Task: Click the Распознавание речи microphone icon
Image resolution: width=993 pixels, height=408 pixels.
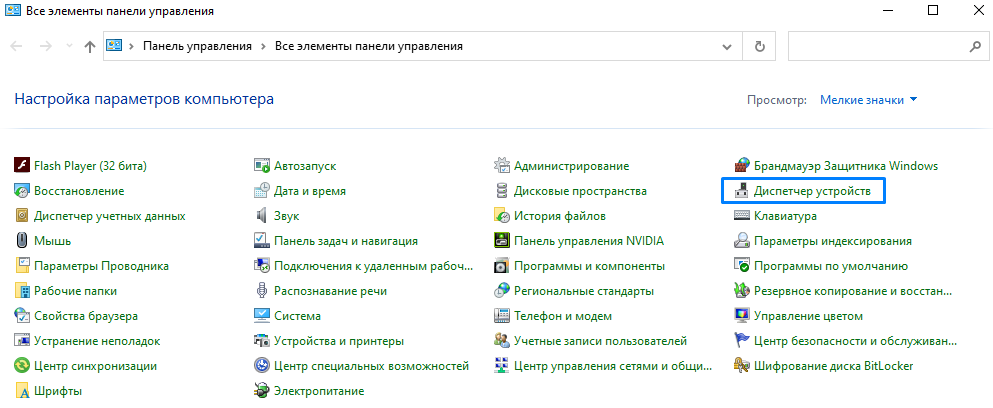Action: (x=262, y=291)
